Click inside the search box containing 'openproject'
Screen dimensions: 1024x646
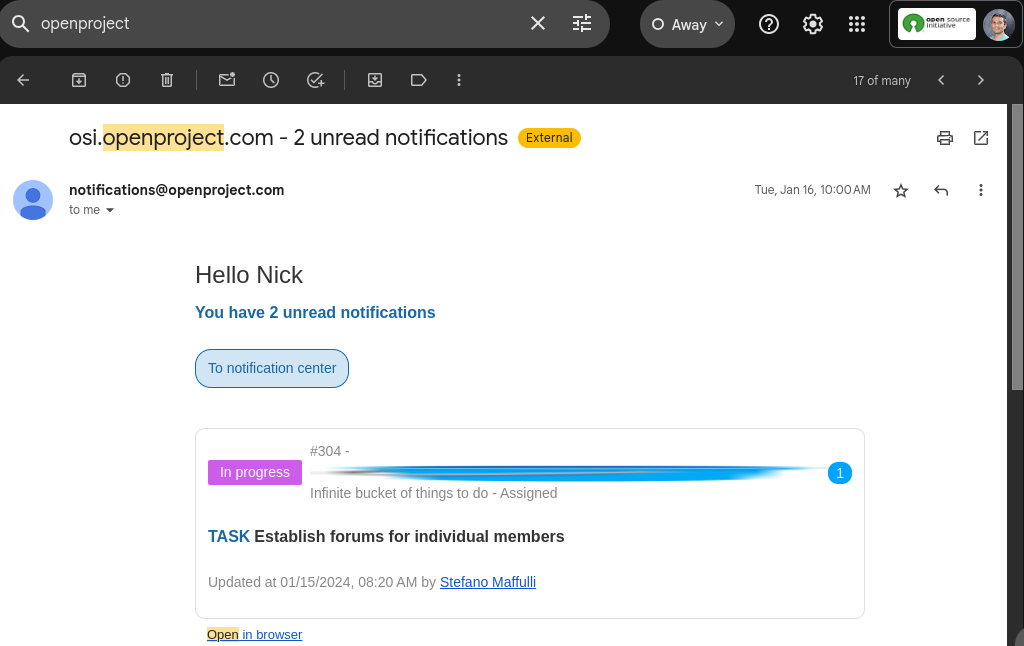(280, 23)
